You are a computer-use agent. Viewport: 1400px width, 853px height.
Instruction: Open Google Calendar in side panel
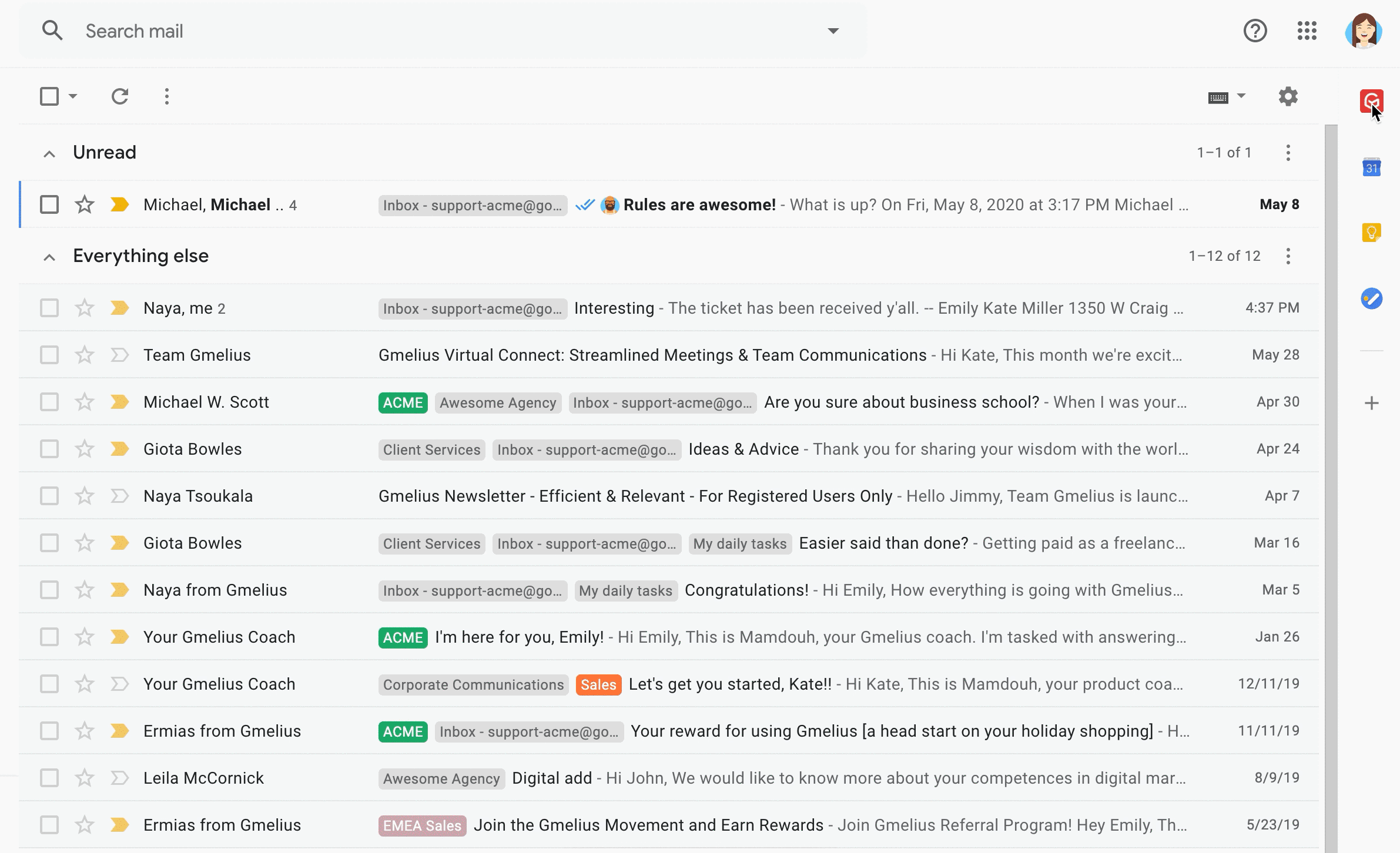pos(1371,167)
